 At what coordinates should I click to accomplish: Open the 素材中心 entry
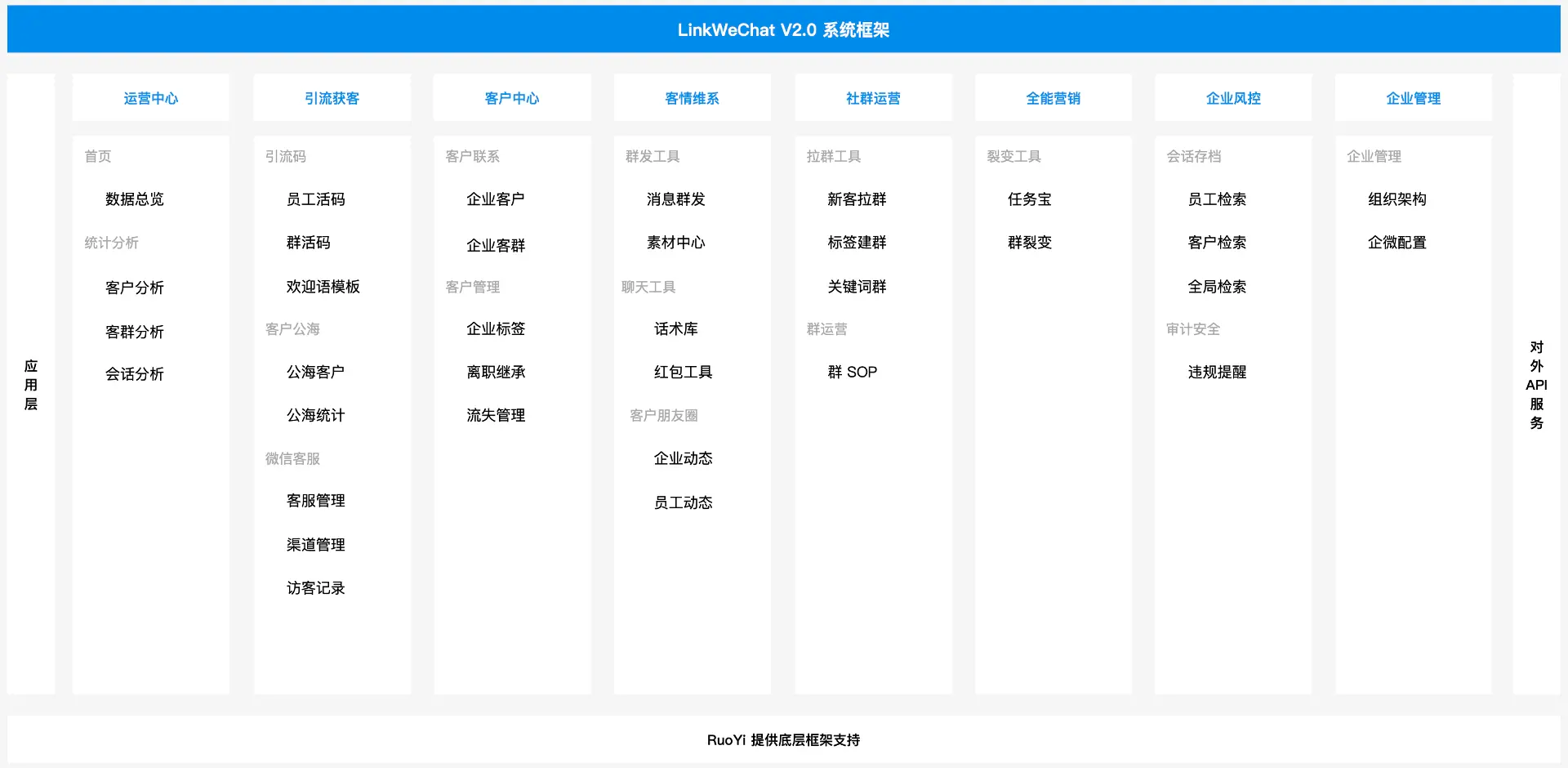click(x=676, y=243)
